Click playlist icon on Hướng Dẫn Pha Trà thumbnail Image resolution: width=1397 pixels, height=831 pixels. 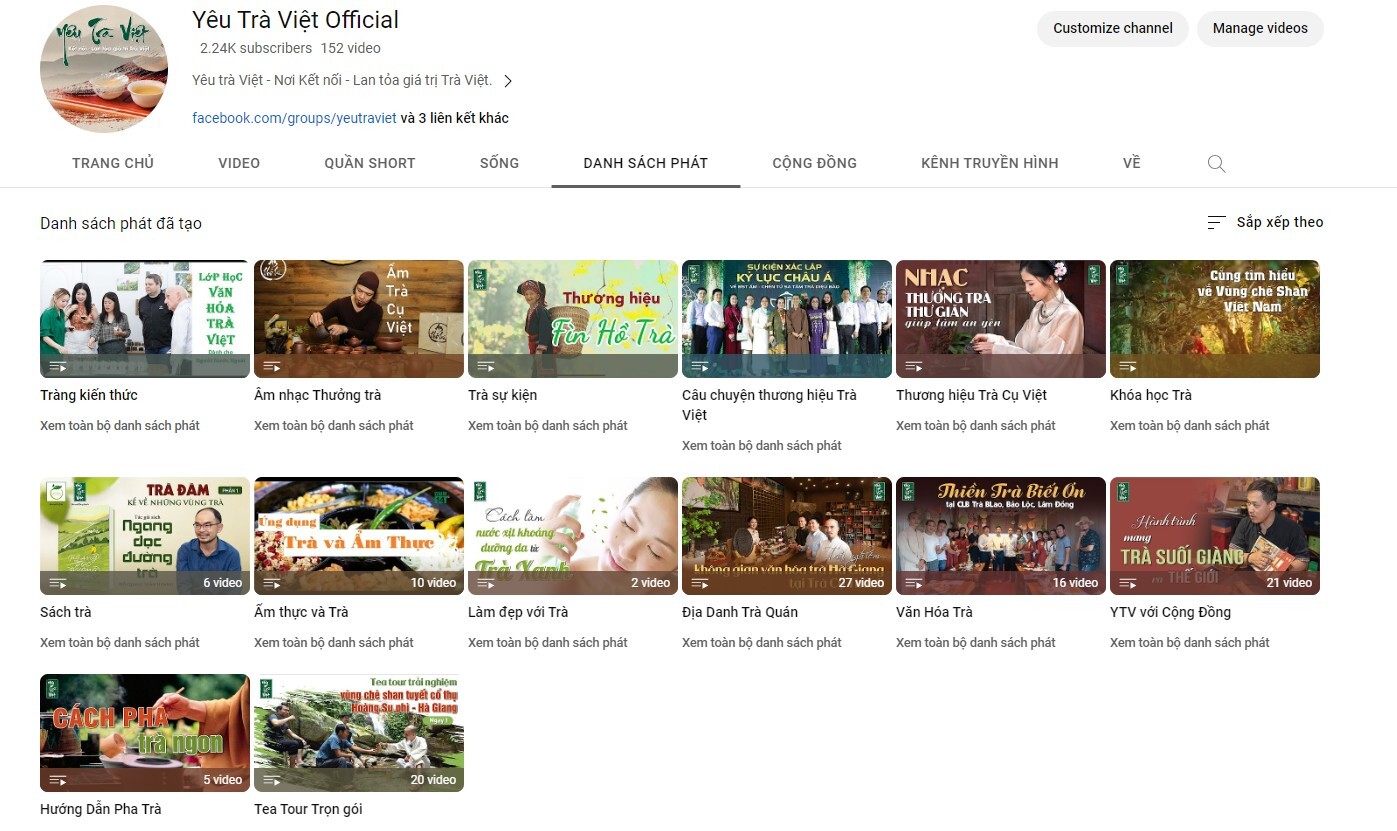[58, 780]
